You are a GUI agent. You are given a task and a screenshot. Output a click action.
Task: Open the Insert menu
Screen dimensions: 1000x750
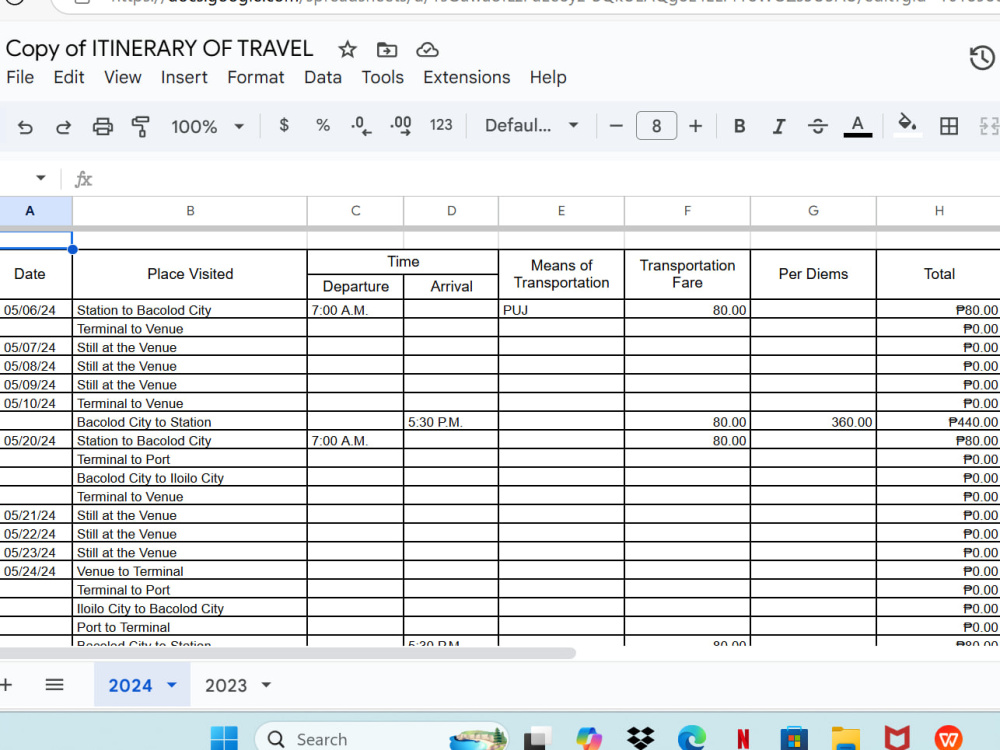point(184,77)
